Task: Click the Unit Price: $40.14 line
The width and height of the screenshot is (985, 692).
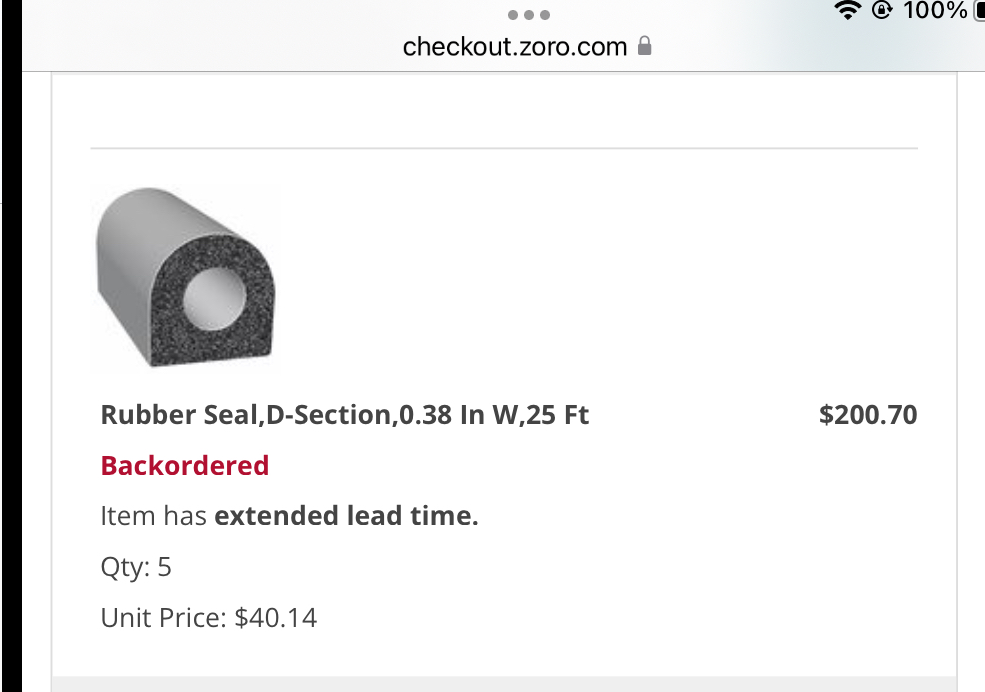Action: pos(209,618)
